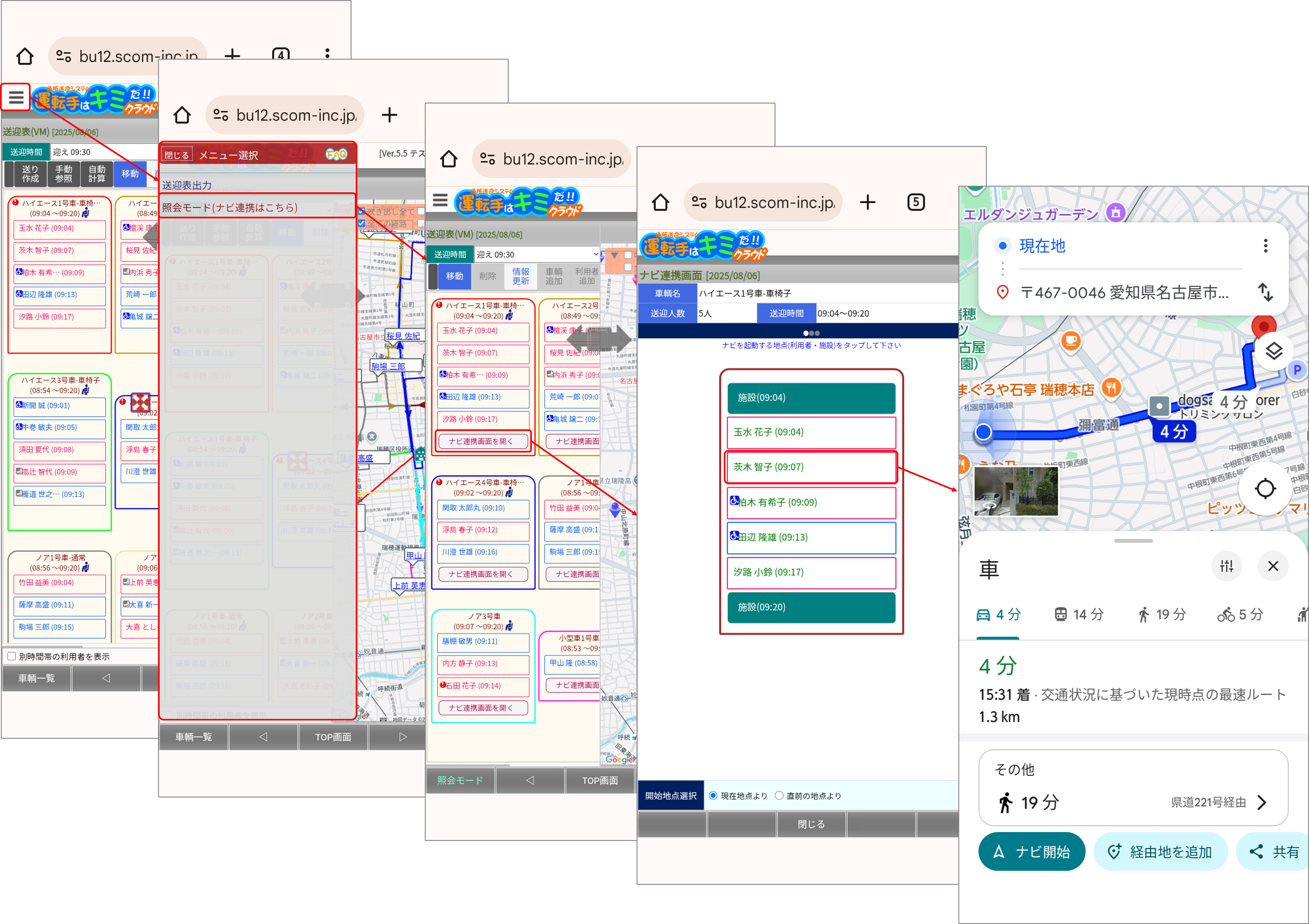The image size is (1309, 924).
Task: Check 別時間帯の利用者を表示 checkbox
Action: 12,656
